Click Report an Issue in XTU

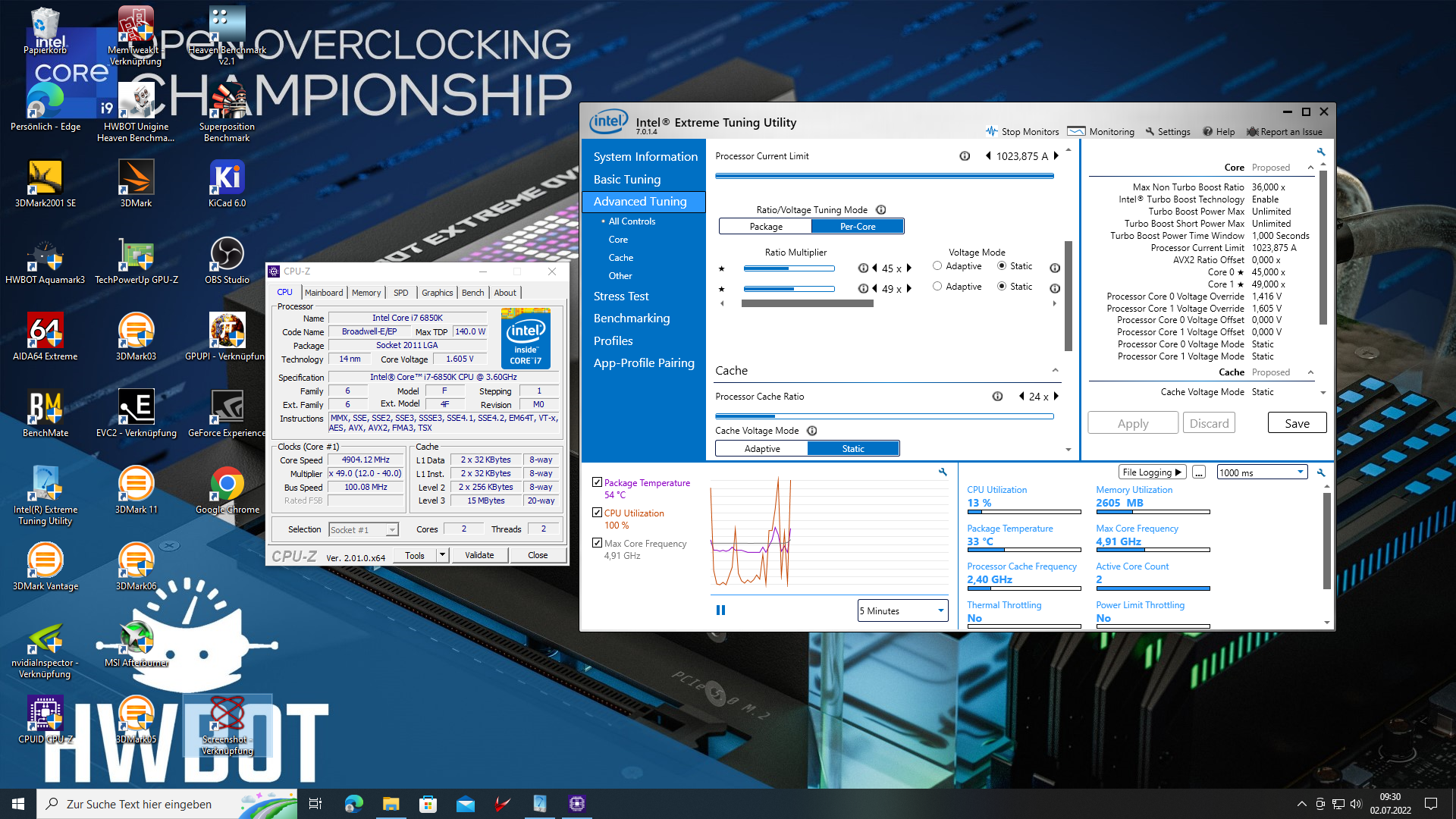click(x=1284, y=131)
